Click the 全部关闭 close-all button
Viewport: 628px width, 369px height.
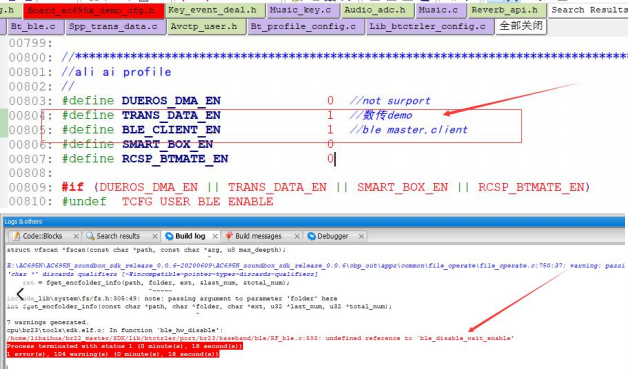click(521, 26)
